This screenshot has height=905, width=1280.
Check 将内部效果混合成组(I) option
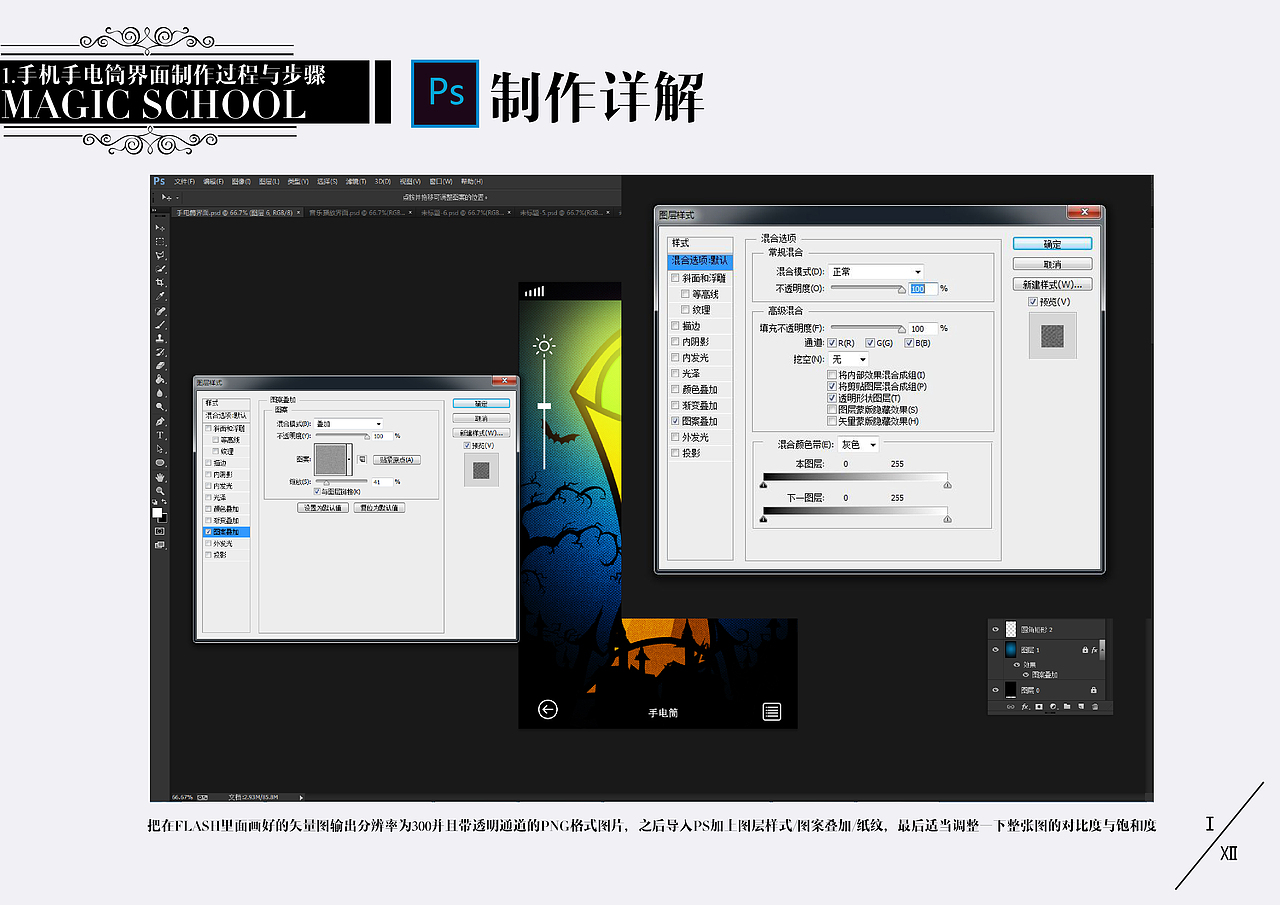832,375
